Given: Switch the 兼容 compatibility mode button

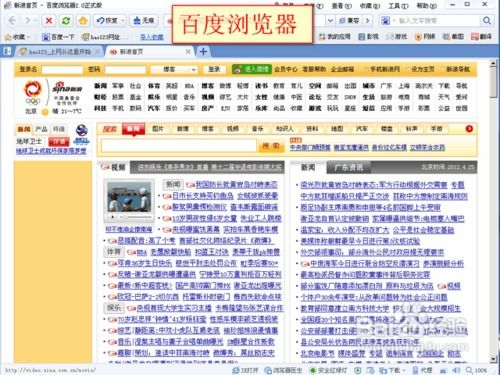Looking at the screenshot, I should pyautogui.click(x=349, y=21).
